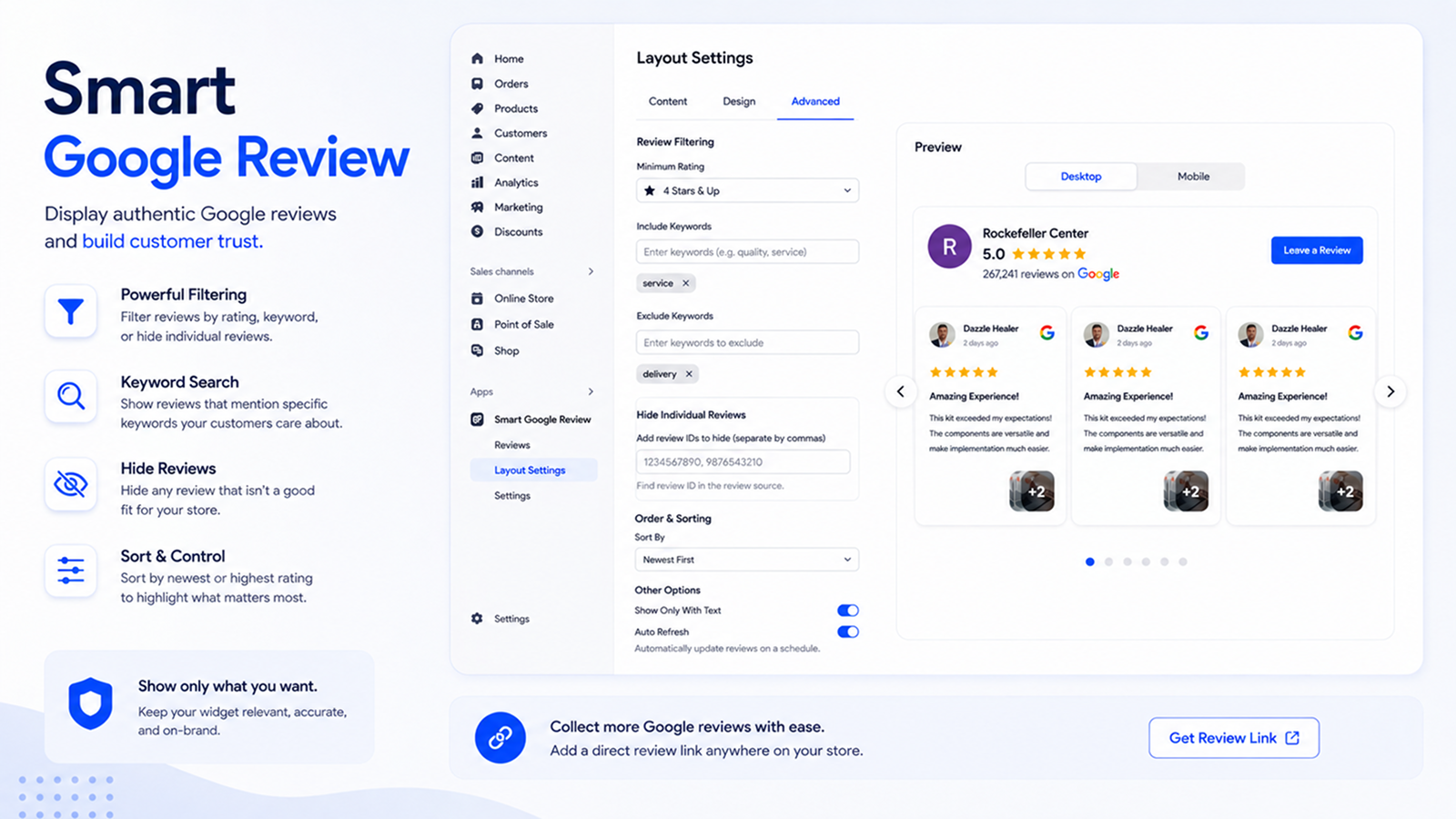This screenshot has height=819, width=1456.
Task: Click the Home icon in the sidebar
Action: tap(477, 58)
